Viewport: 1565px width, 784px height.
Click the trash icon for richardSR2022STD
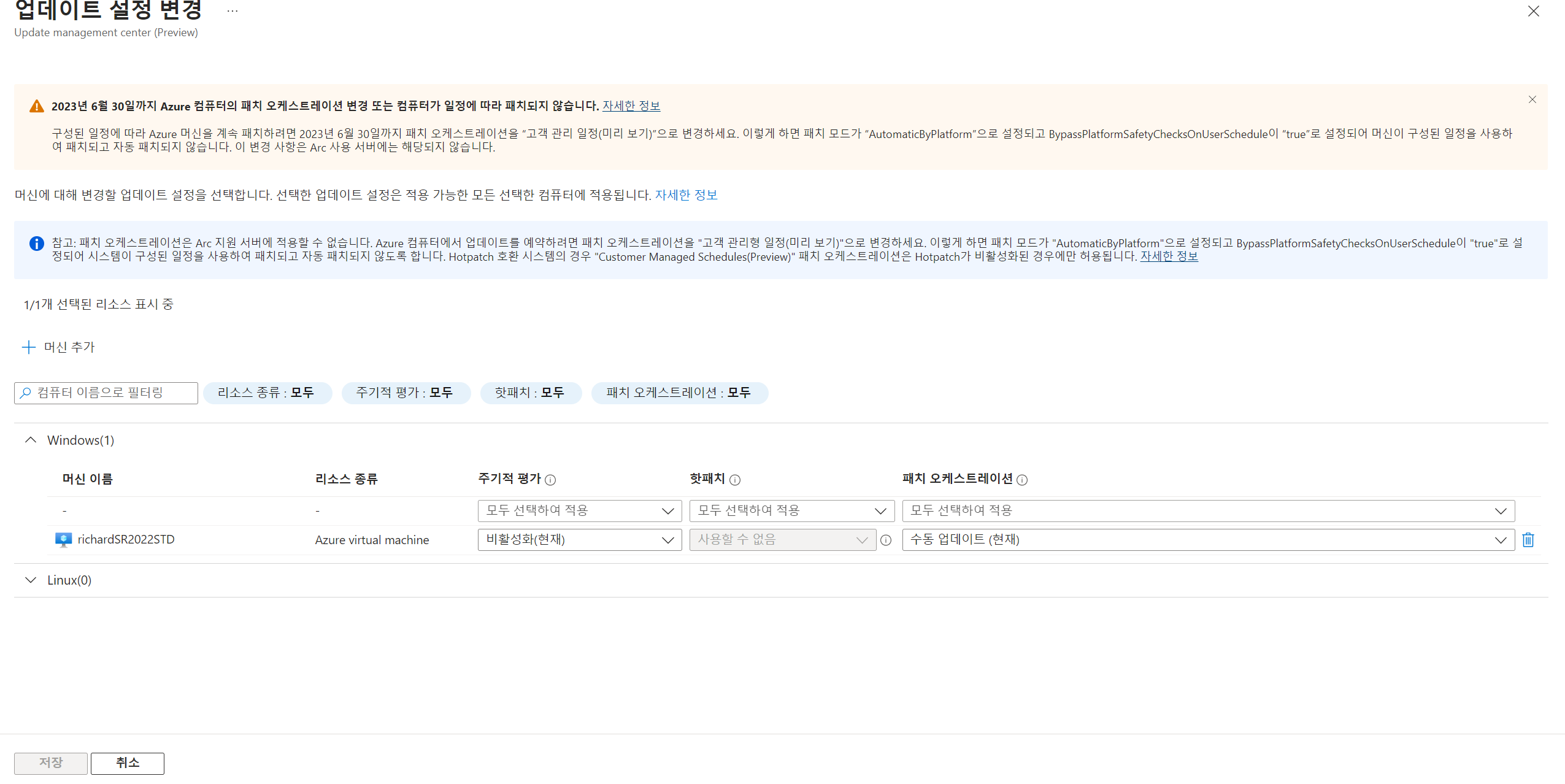tap(1528, 540)
